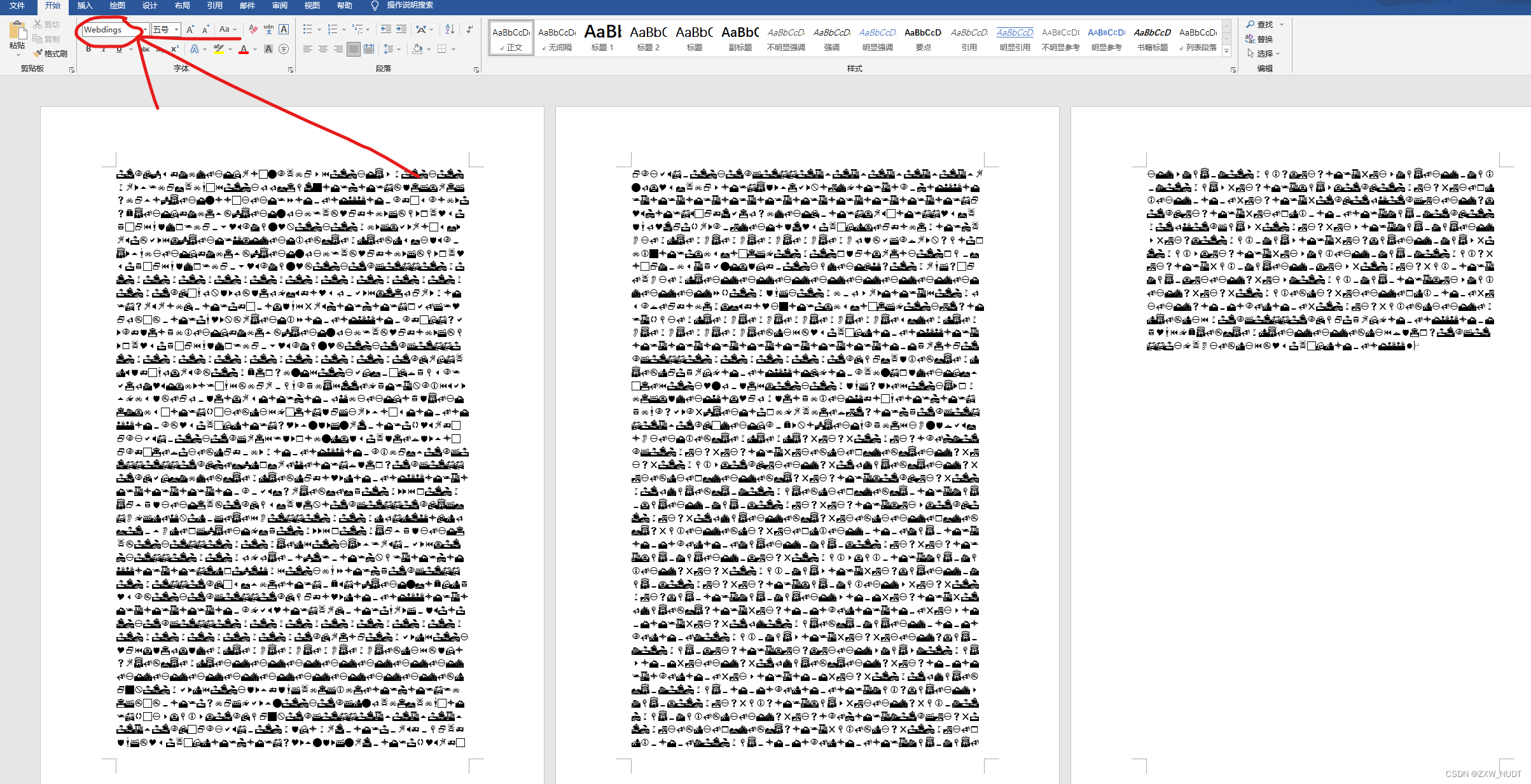Click the 替换 replace button
Image resolution: width=1531 pixels, height=784 pixels.
point(1259,39)
